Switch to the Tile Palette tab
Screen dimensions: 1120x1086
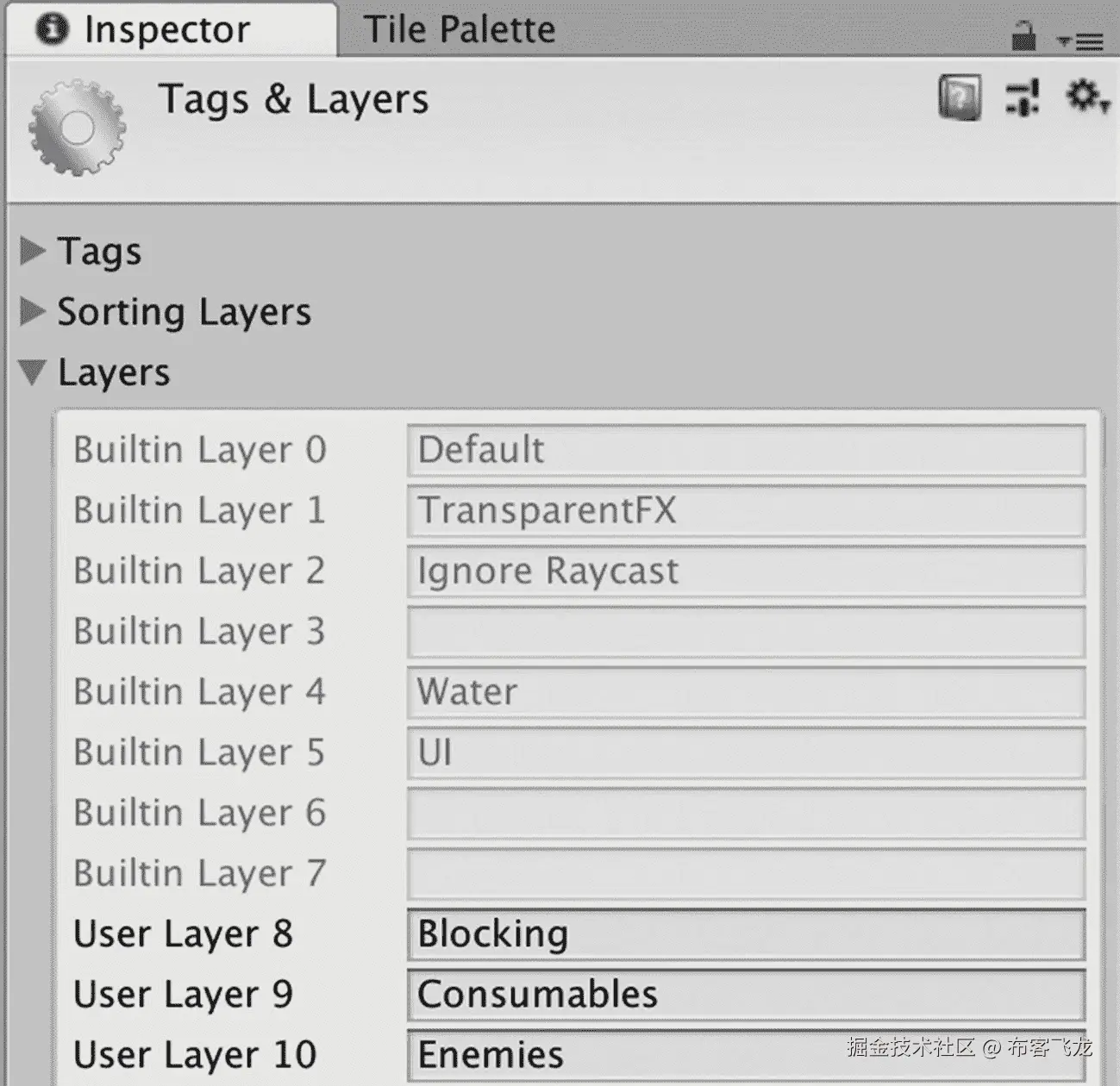[459, 30]
